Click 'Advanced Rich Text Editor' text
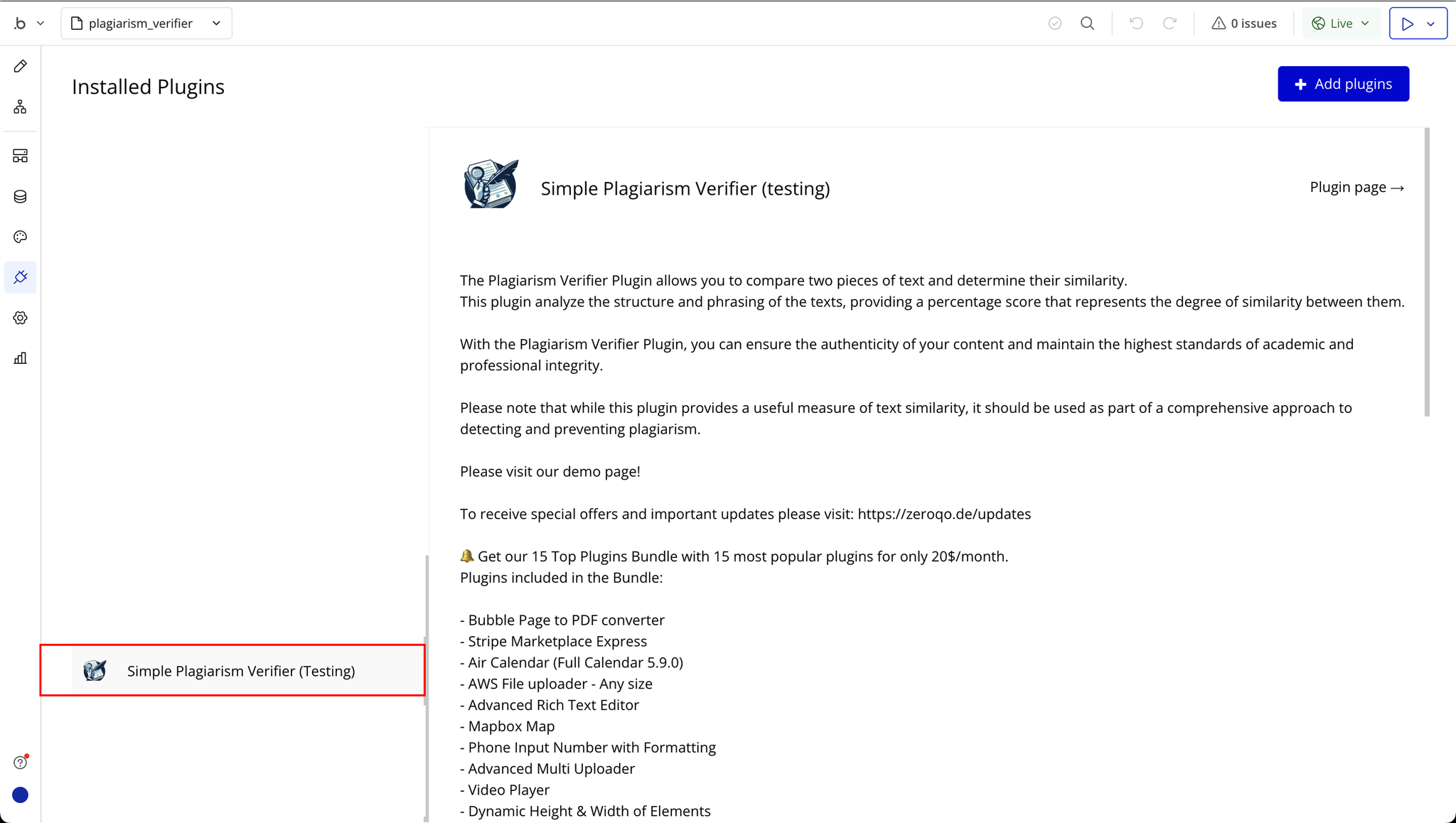1456x823 pixels. click(553, 705)
